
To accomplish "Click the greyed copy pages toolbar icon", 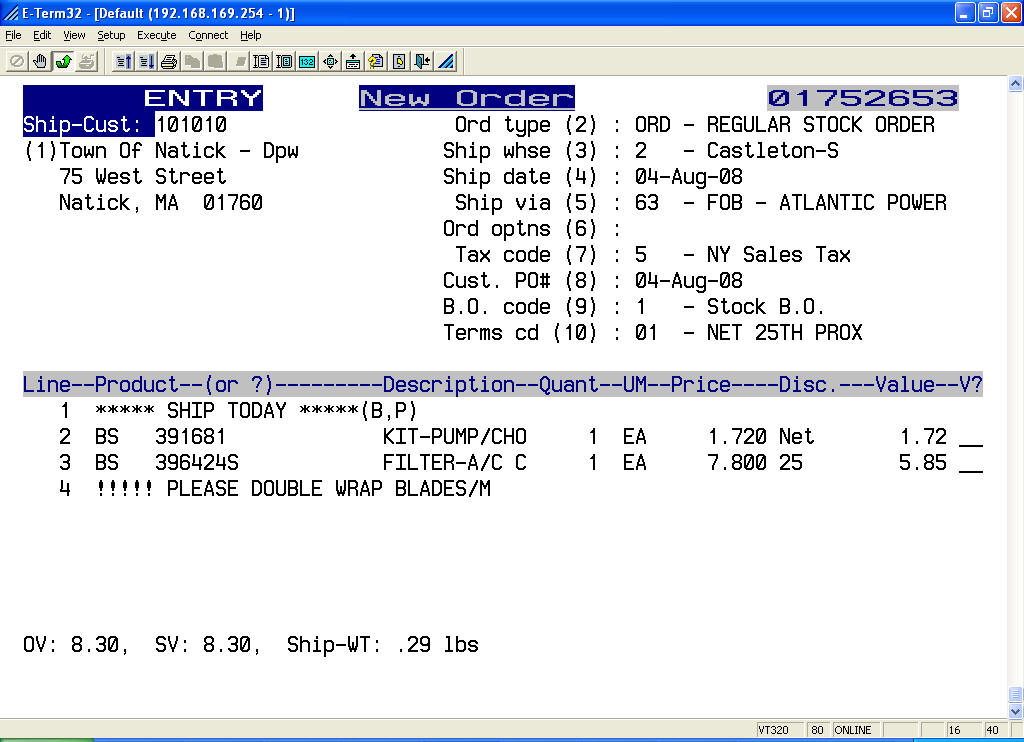I will point(192,61).
